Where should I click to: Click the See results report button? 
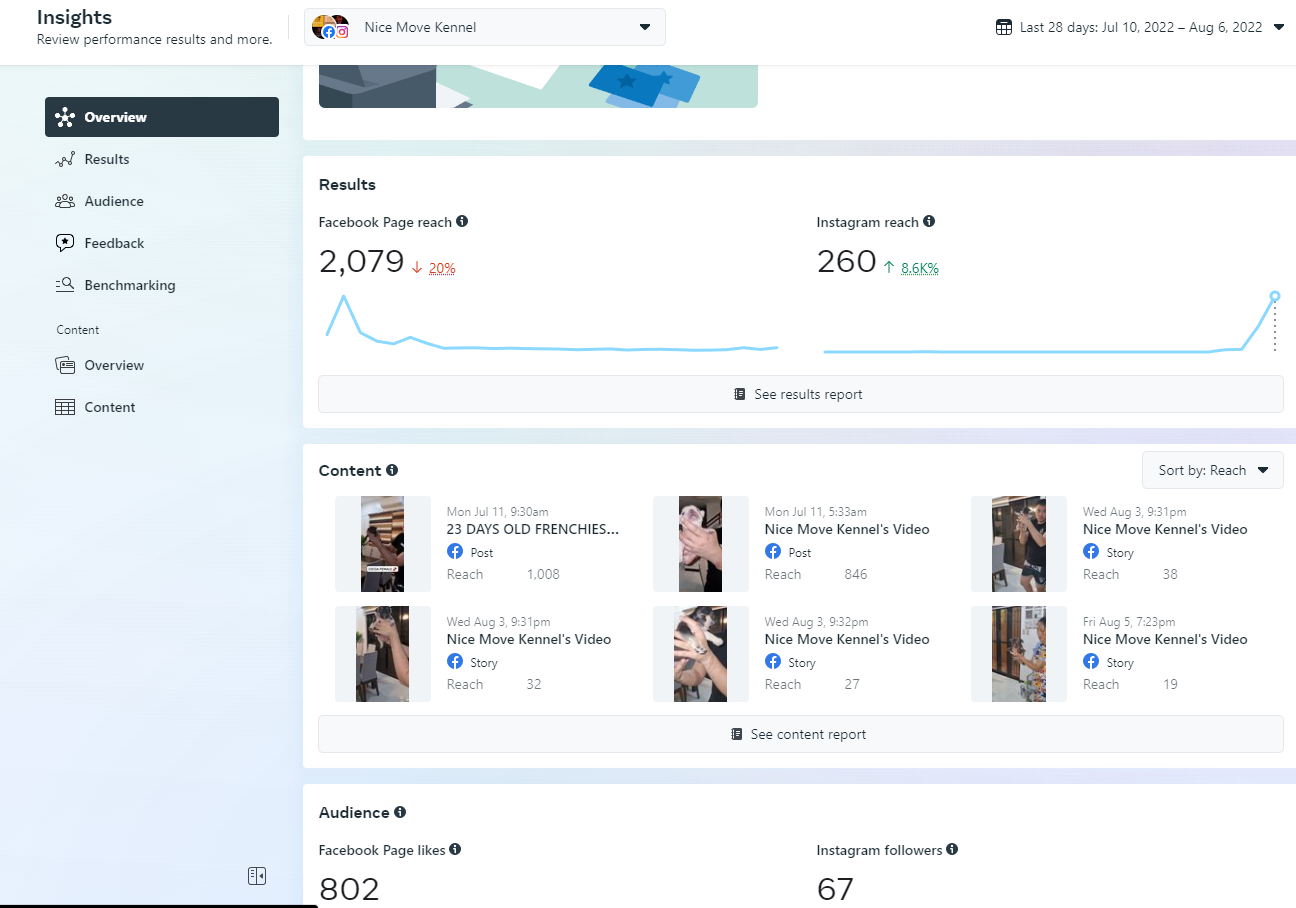click(800, 394)
